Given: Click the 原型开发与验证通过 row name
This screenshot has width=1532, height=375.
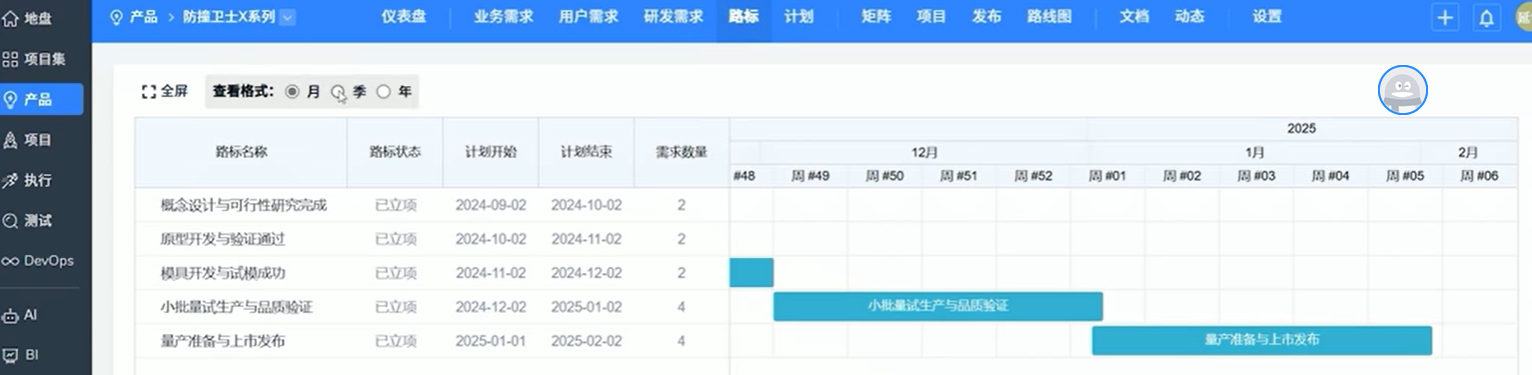Looking at the screenshot, I should pos(223,239).
